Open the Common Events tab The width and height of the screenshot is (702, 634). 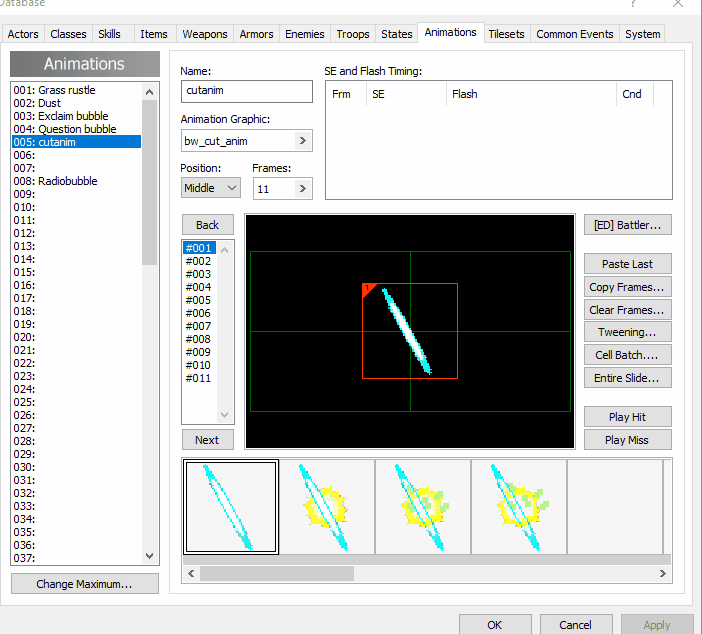coord(575,34)
